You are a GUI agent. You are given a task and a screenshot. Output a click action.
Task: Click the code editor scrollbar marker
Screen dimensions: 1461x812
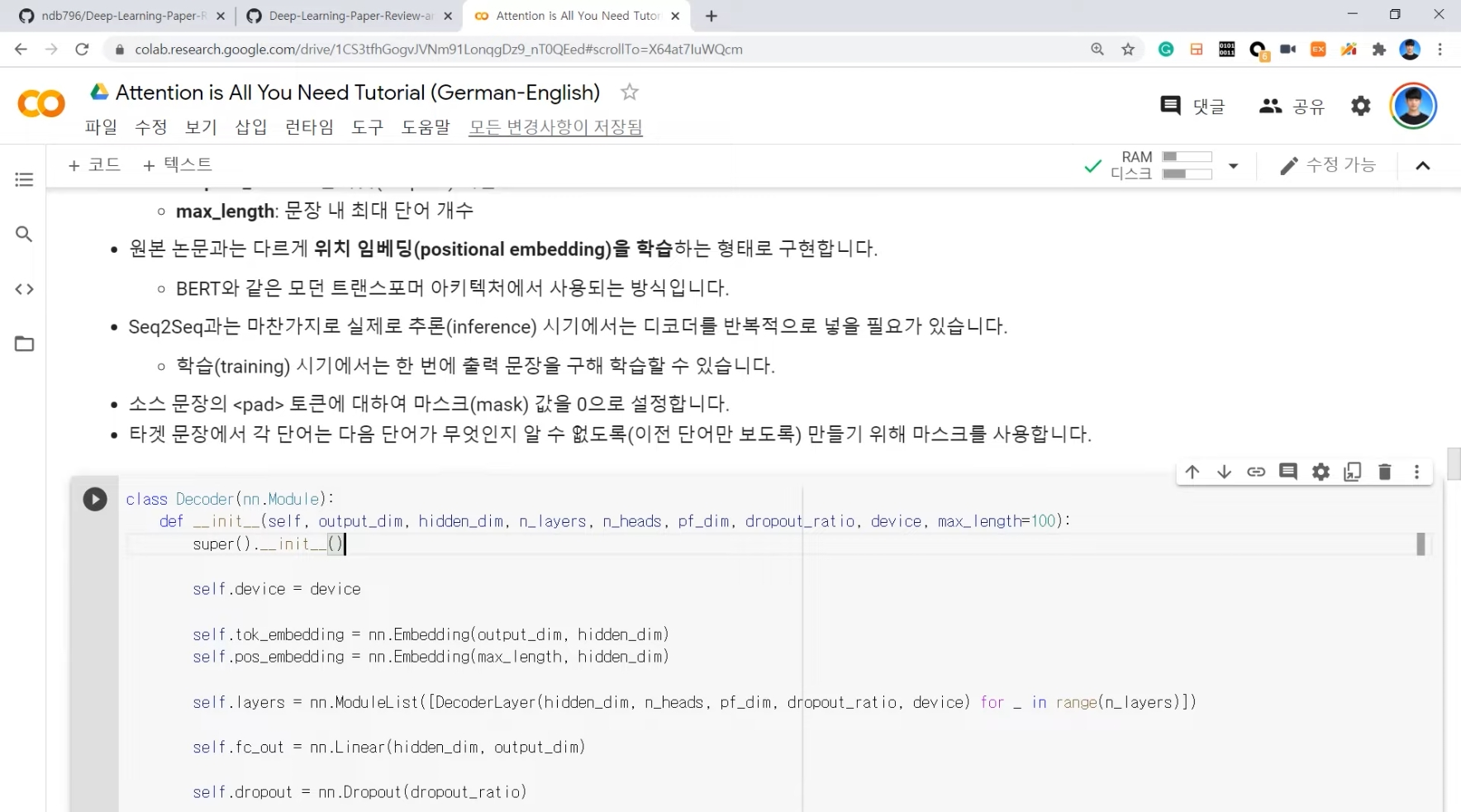pos(1421,544)
